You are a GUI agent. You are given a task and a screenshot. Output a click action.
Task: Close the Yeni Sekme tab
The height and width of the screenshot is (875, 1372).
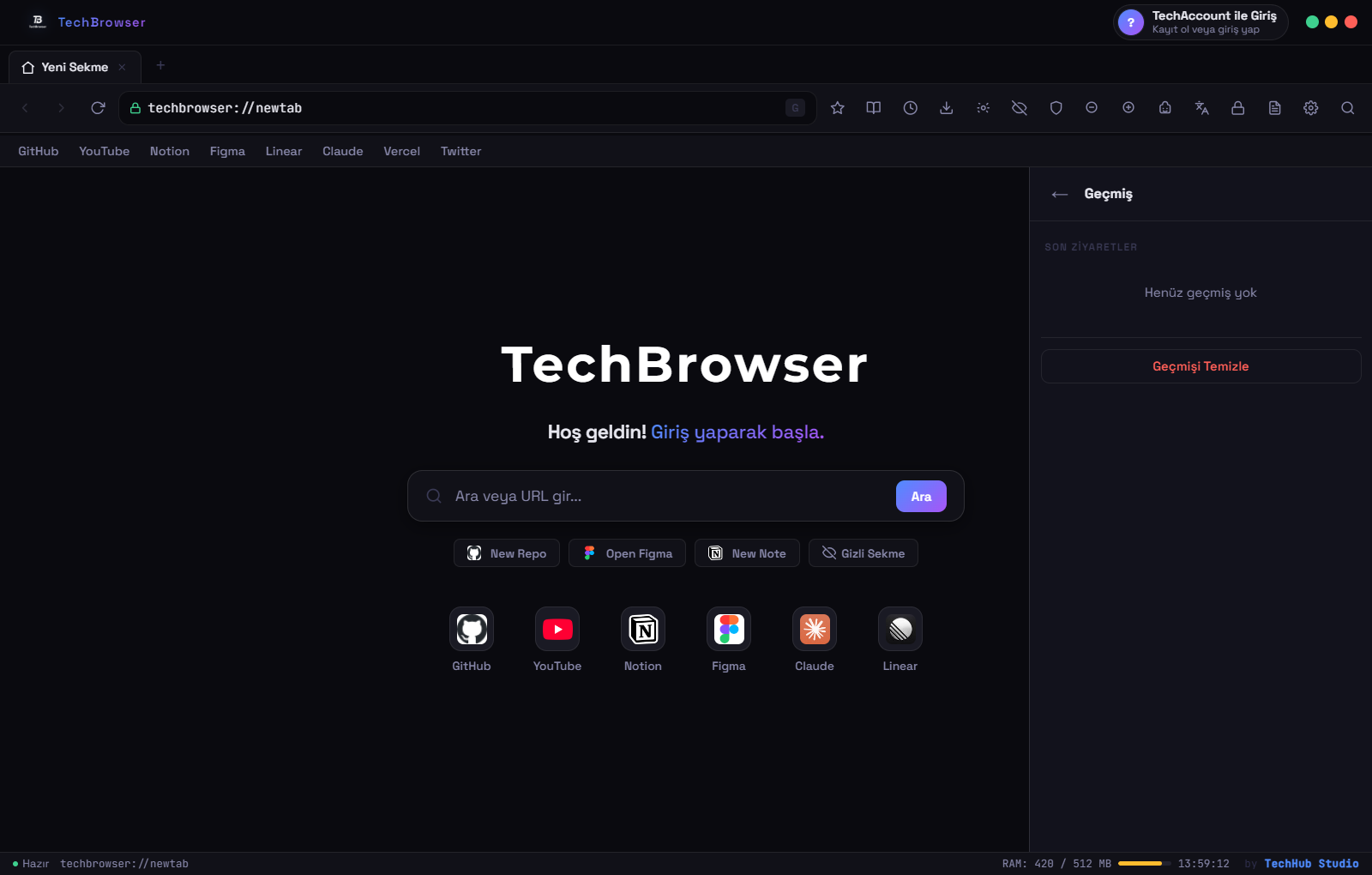[x=122, y=67]
